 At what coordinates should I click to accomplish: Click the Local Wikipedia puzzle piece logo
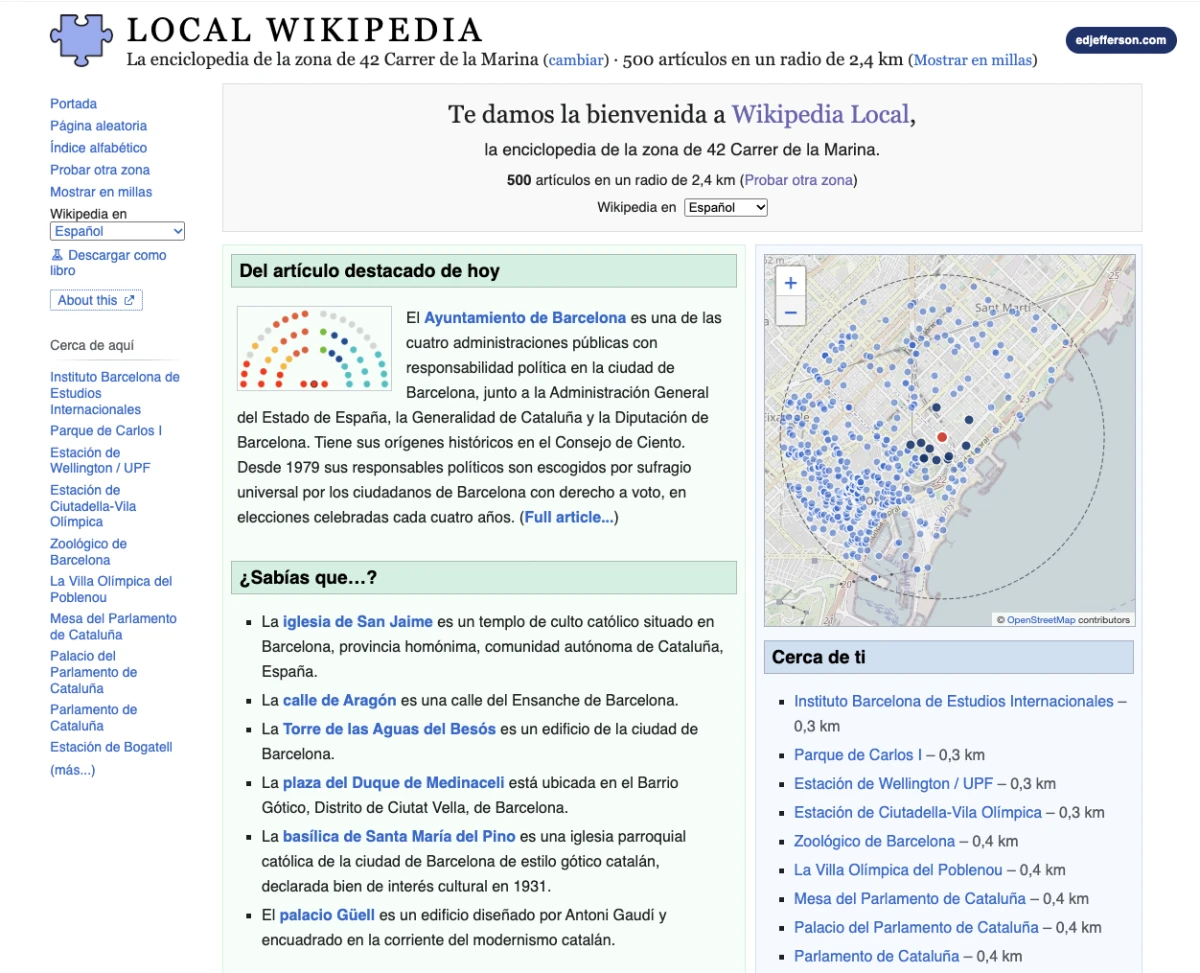[83, 39]
